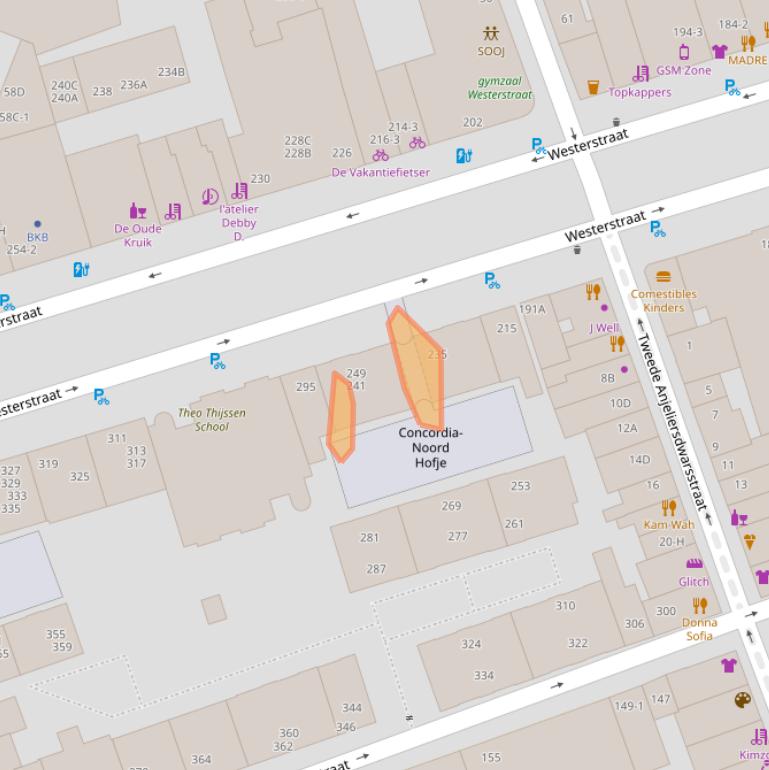Click the Comestibles Kinders burger icon

[x=663, y=276]
